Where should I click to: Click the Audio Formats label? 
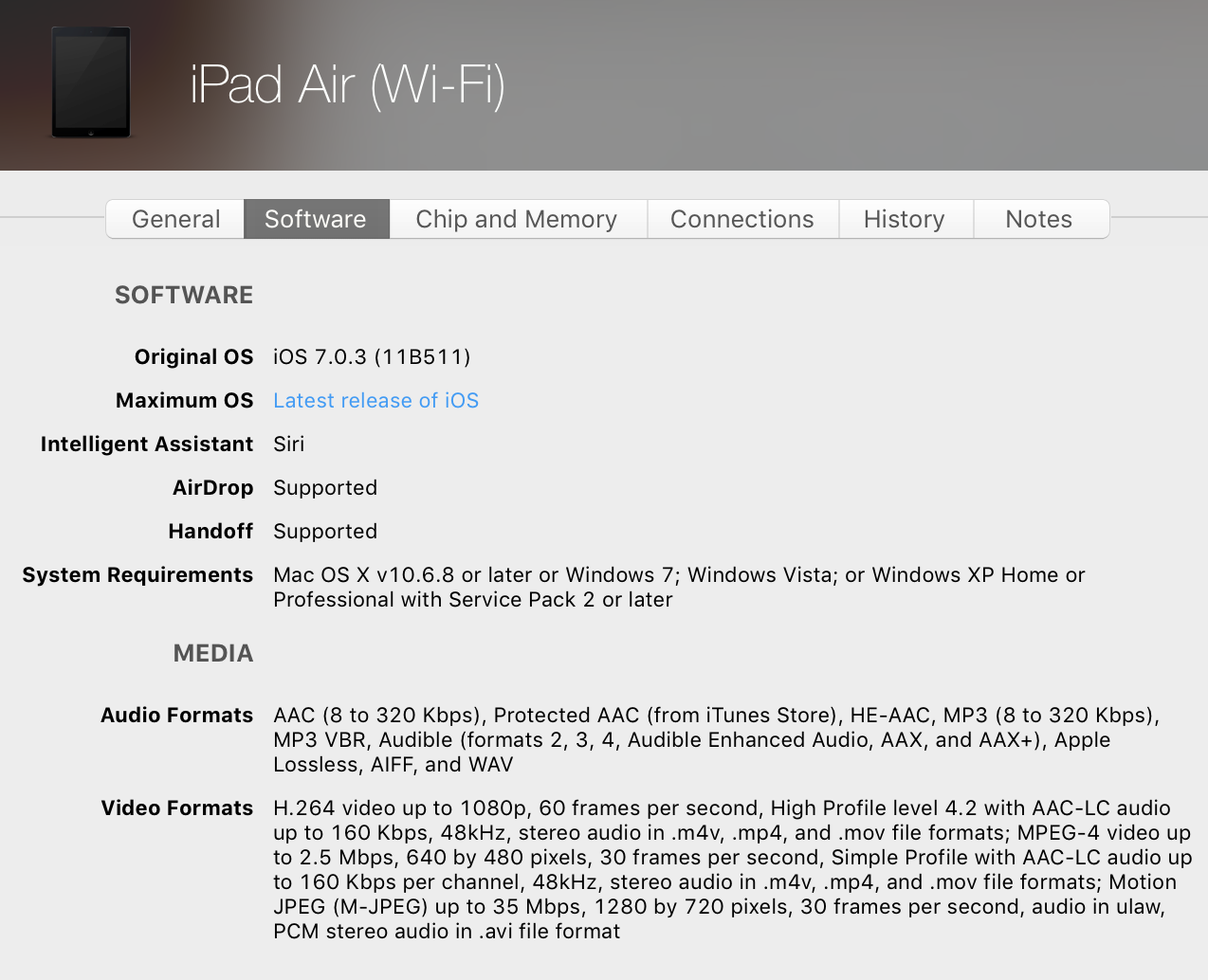[x=176, y=716]
